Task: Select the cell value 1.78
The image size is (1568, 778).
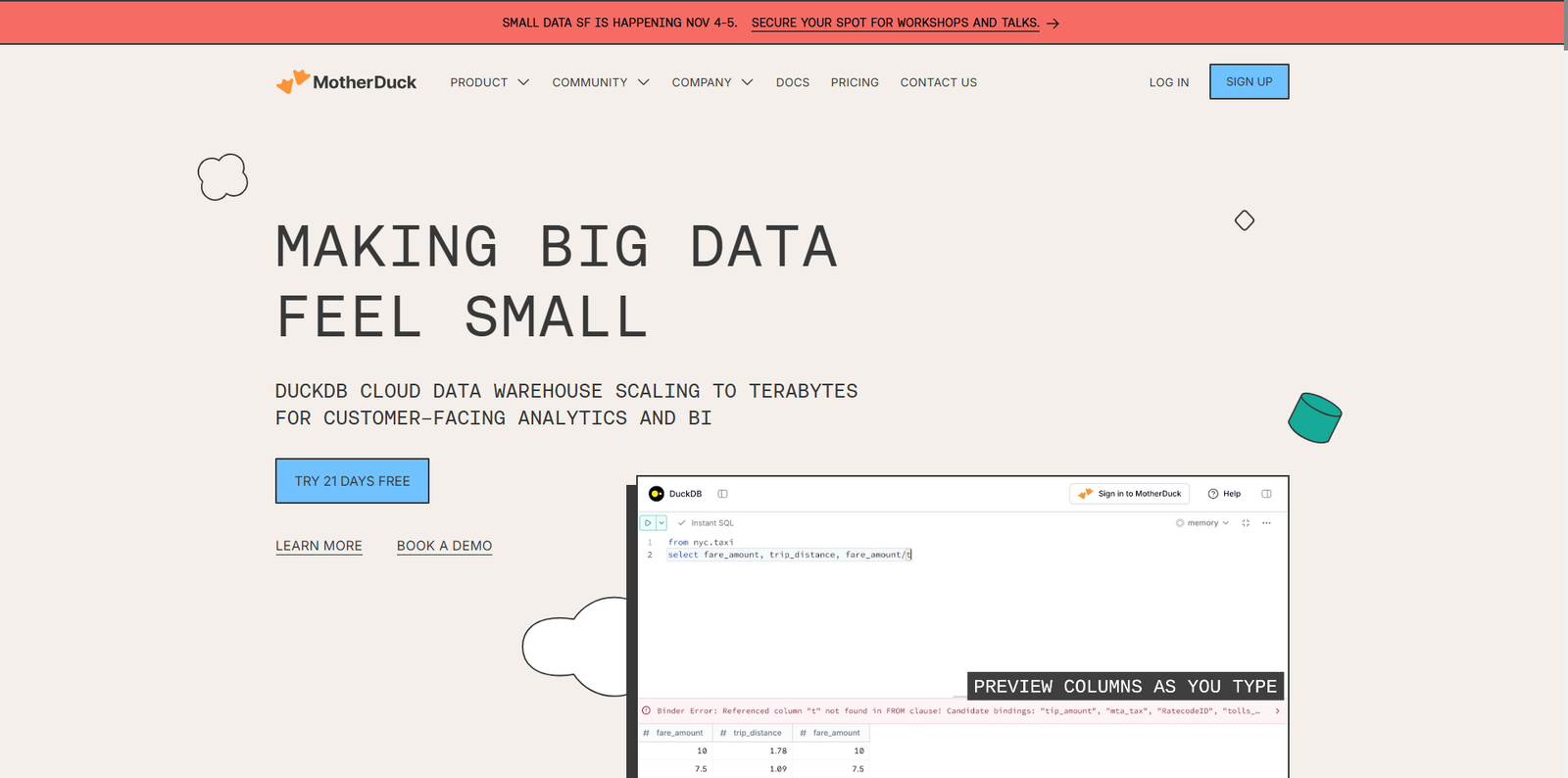Action: point(778,751)
